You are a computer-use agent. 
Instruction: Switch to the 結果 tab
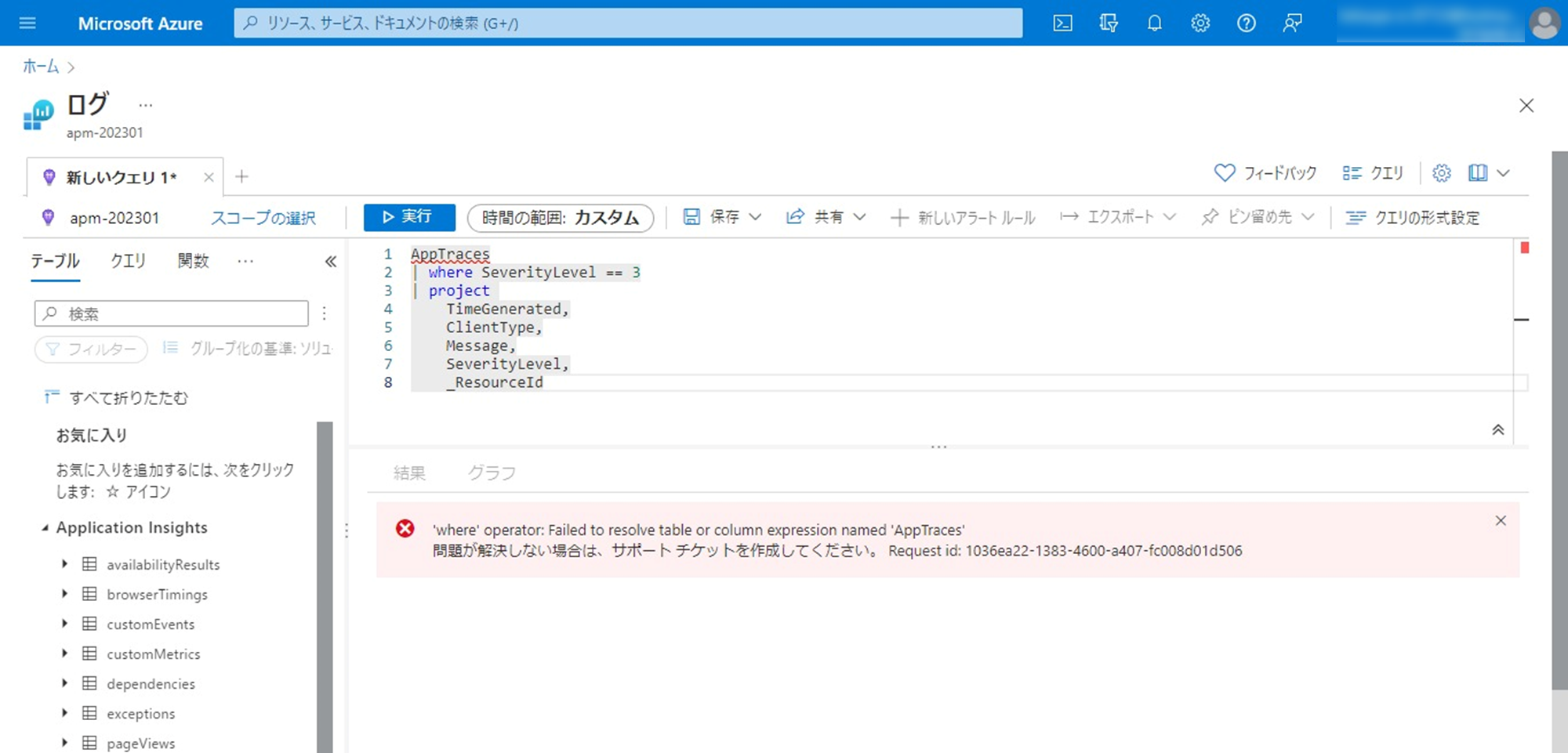coord(409,472)
